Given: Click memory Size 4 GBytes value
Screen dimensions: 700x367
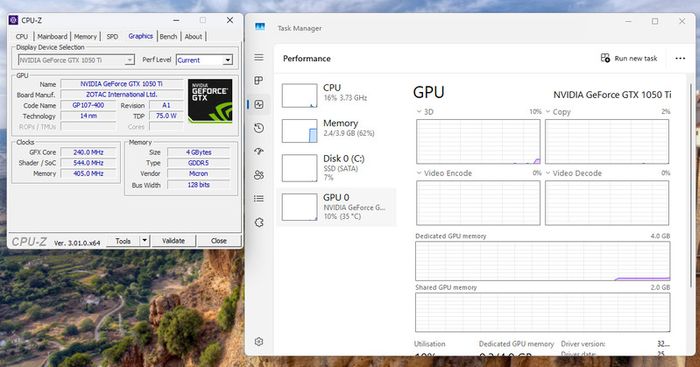Looking at the screenshot, I should pyautogui.click(x=199, y=152).
